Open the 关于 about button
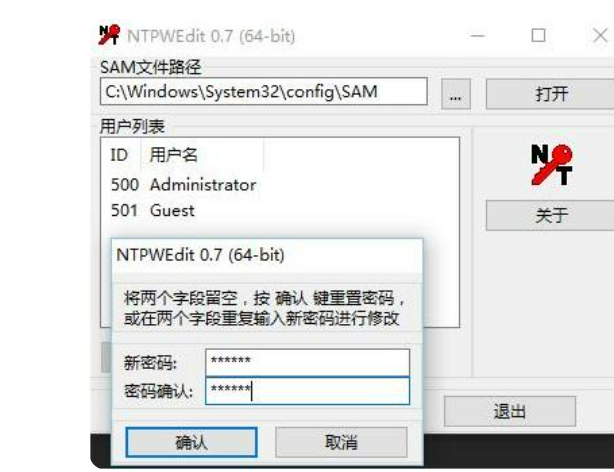This screenshot has height=472, width=614. tap(551, 215)
